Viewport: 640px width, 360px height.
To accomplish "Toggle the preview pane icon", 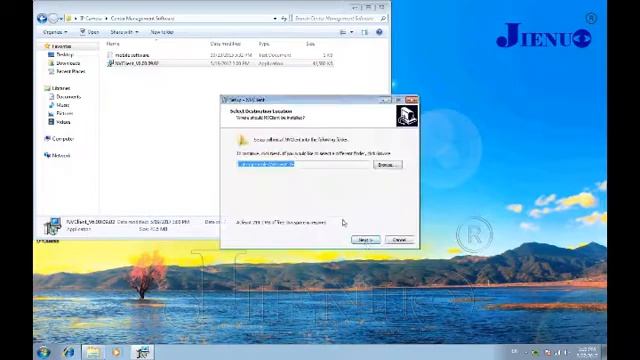I will (364, 32).
